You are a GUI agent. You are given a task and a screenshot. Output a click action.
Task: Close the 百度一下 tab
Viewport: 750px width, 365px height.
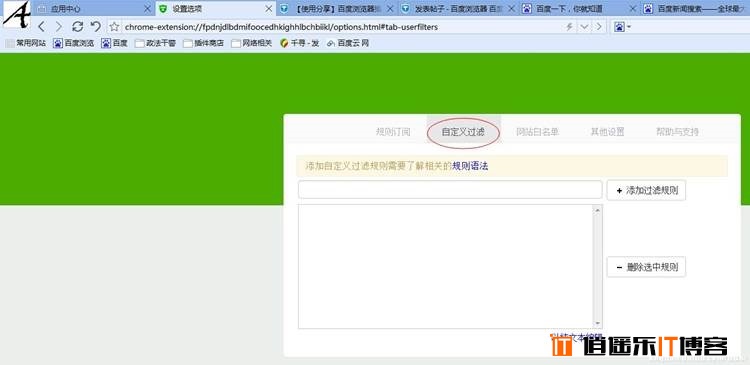632,9
